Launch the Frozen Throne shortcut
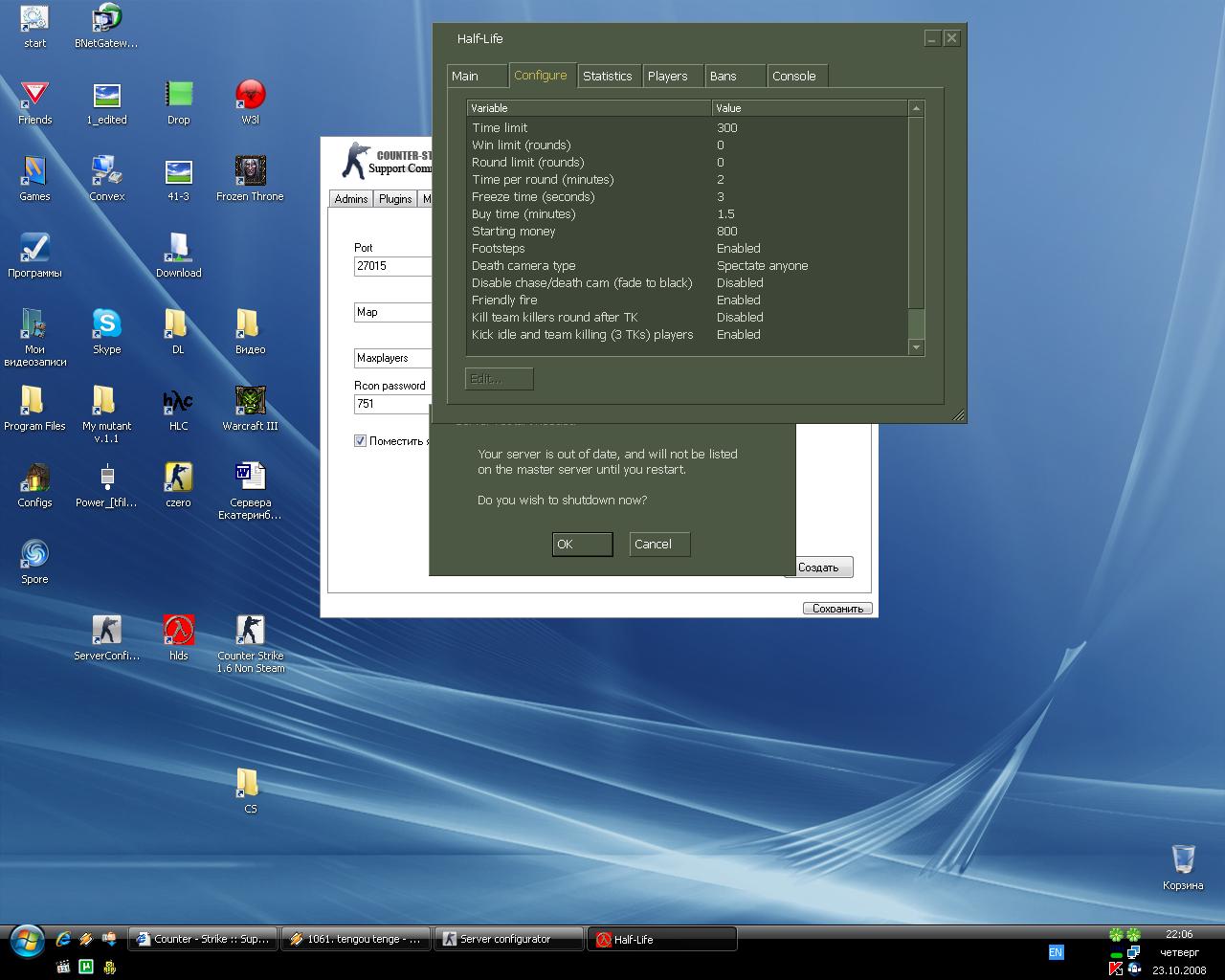1225x980 pixels. click(250, 179)
